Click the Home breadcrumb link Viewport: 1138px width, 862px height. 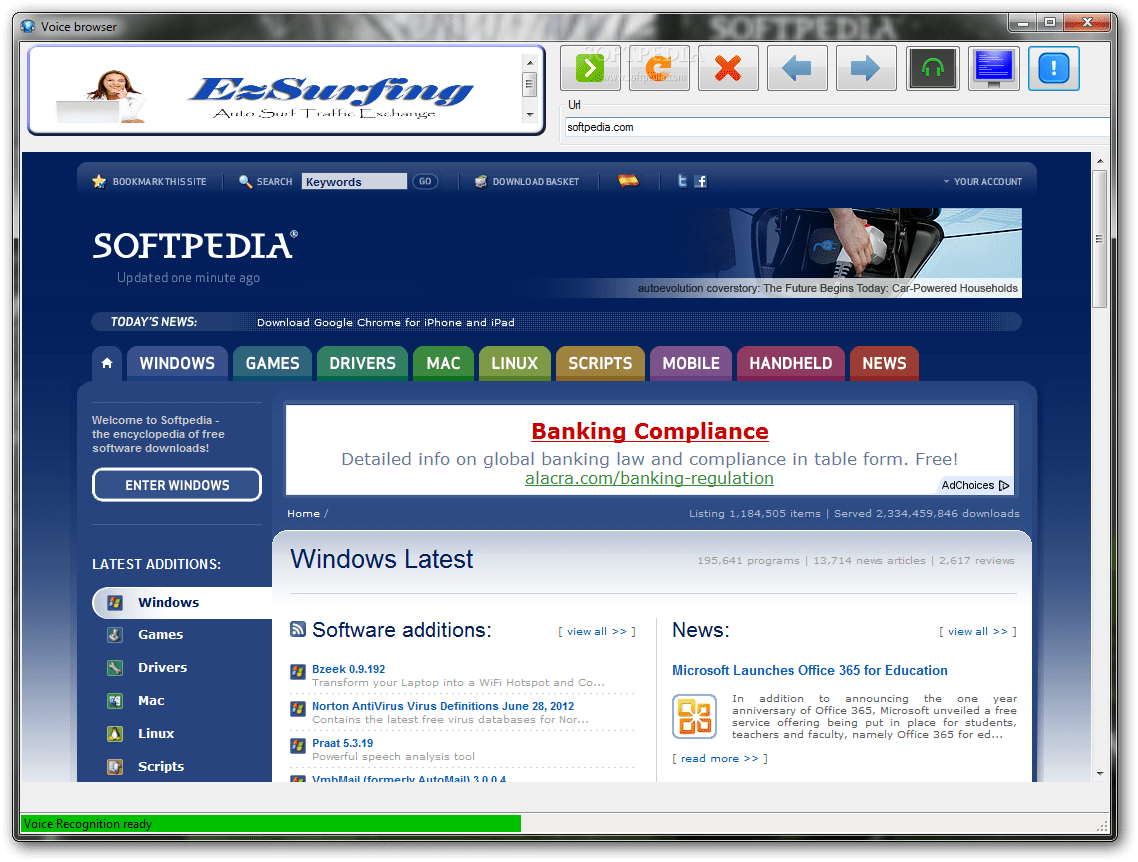(x=303, y=513)
